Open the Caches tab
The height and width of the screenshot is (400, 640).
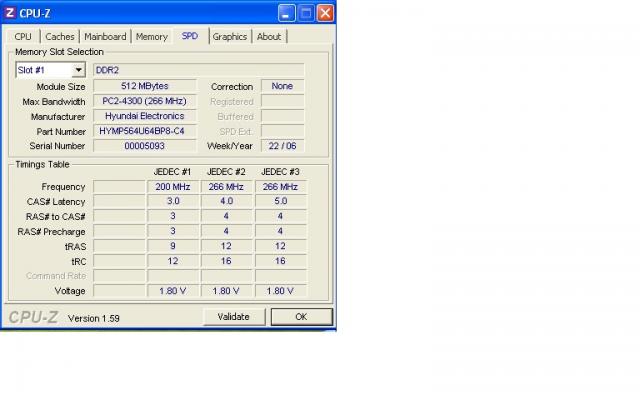coord(59,37)
